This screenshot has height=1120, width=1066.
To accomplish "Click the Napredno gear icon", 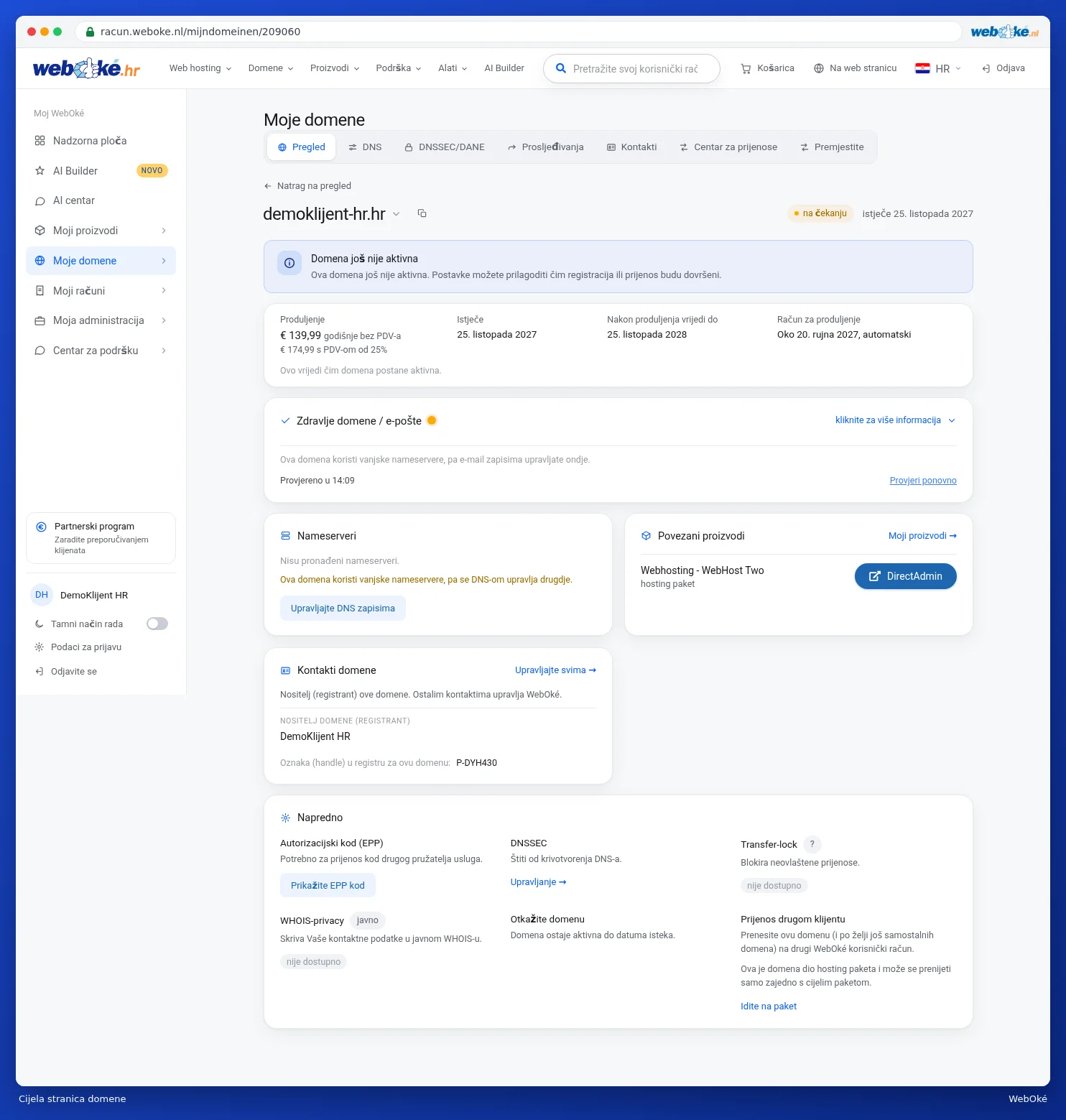I will [x=285, y=818].
